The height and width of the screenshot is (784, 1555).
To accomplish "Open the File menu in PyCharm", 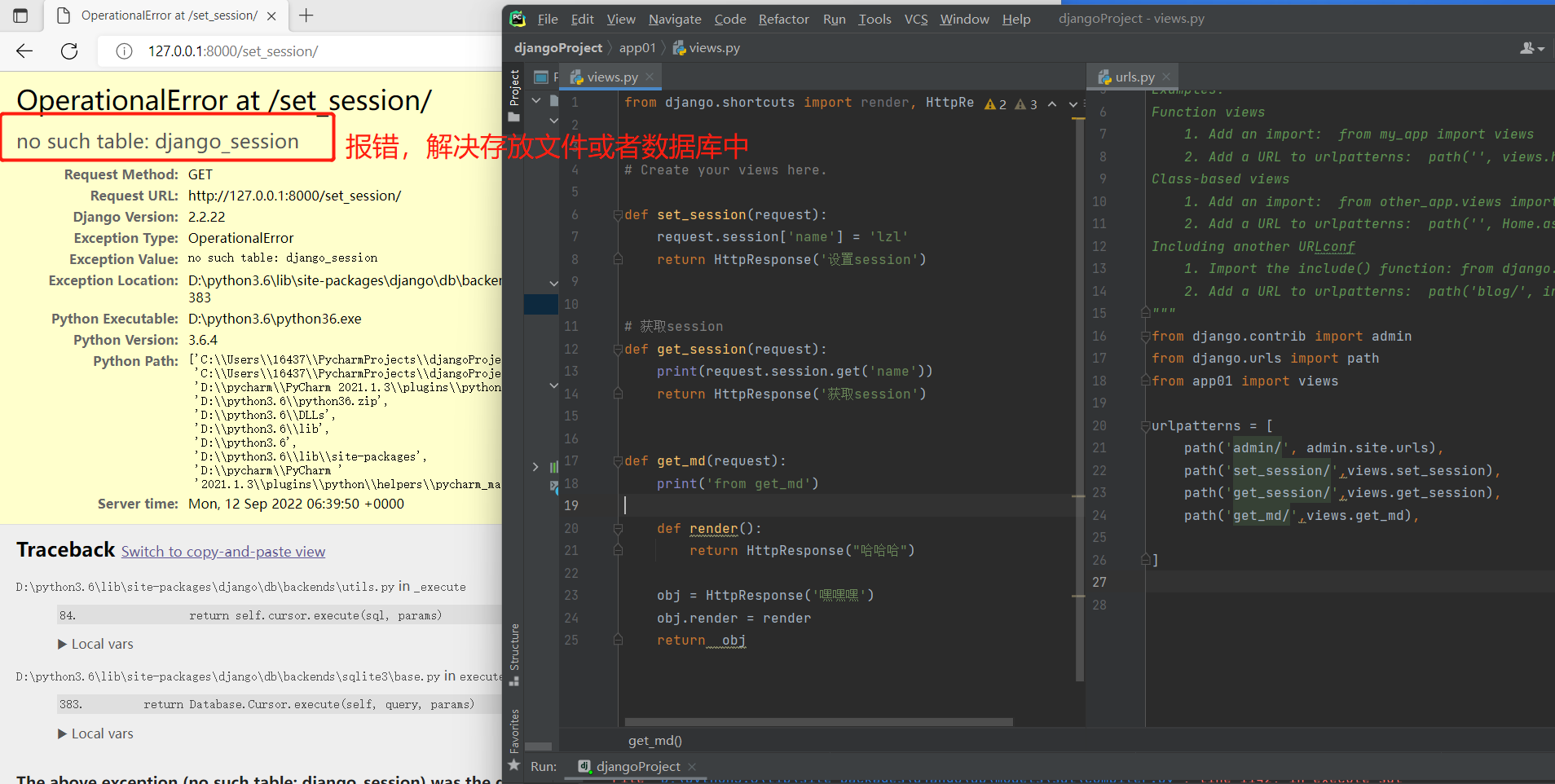I will pyautogui.click(x=548, y=19).
